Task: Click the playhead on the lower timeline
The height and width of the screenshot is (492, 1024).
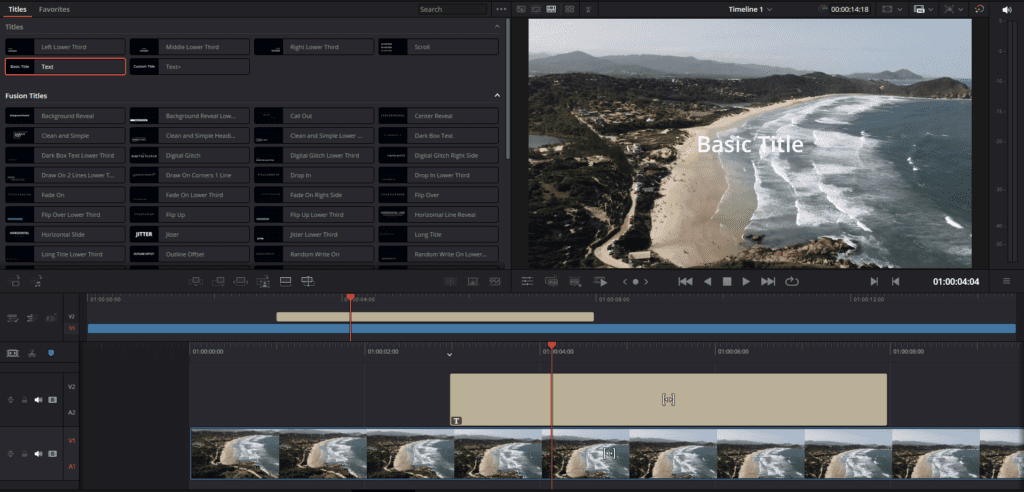Action: (x=552, y=345)
